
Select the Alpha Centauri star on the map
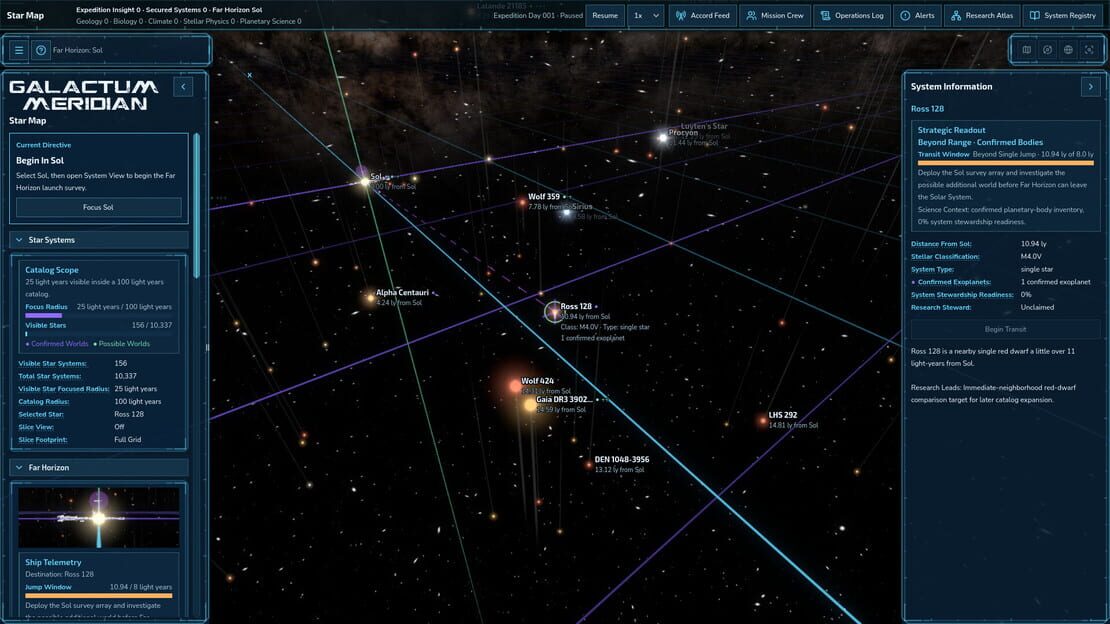[370, 298]
